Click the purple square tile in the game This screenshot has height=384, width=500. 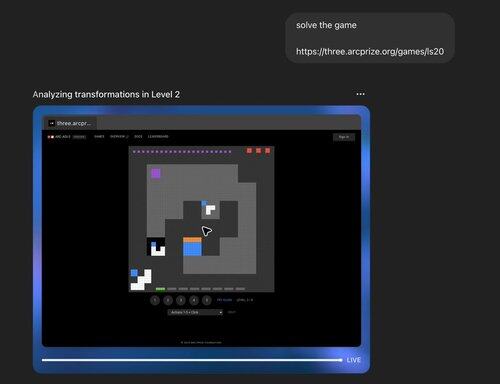(156, 173)
